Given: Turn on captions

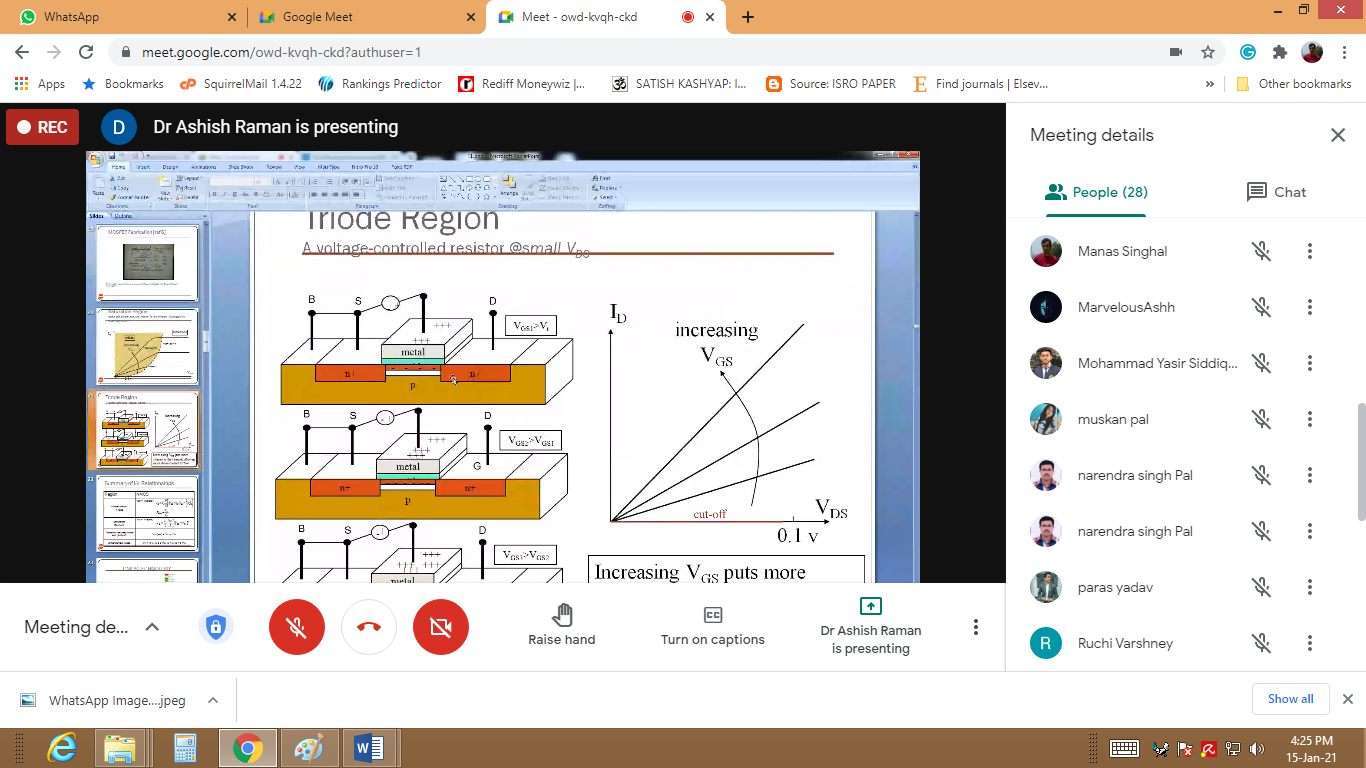Looking at the screenshot, I should [712, 626].
